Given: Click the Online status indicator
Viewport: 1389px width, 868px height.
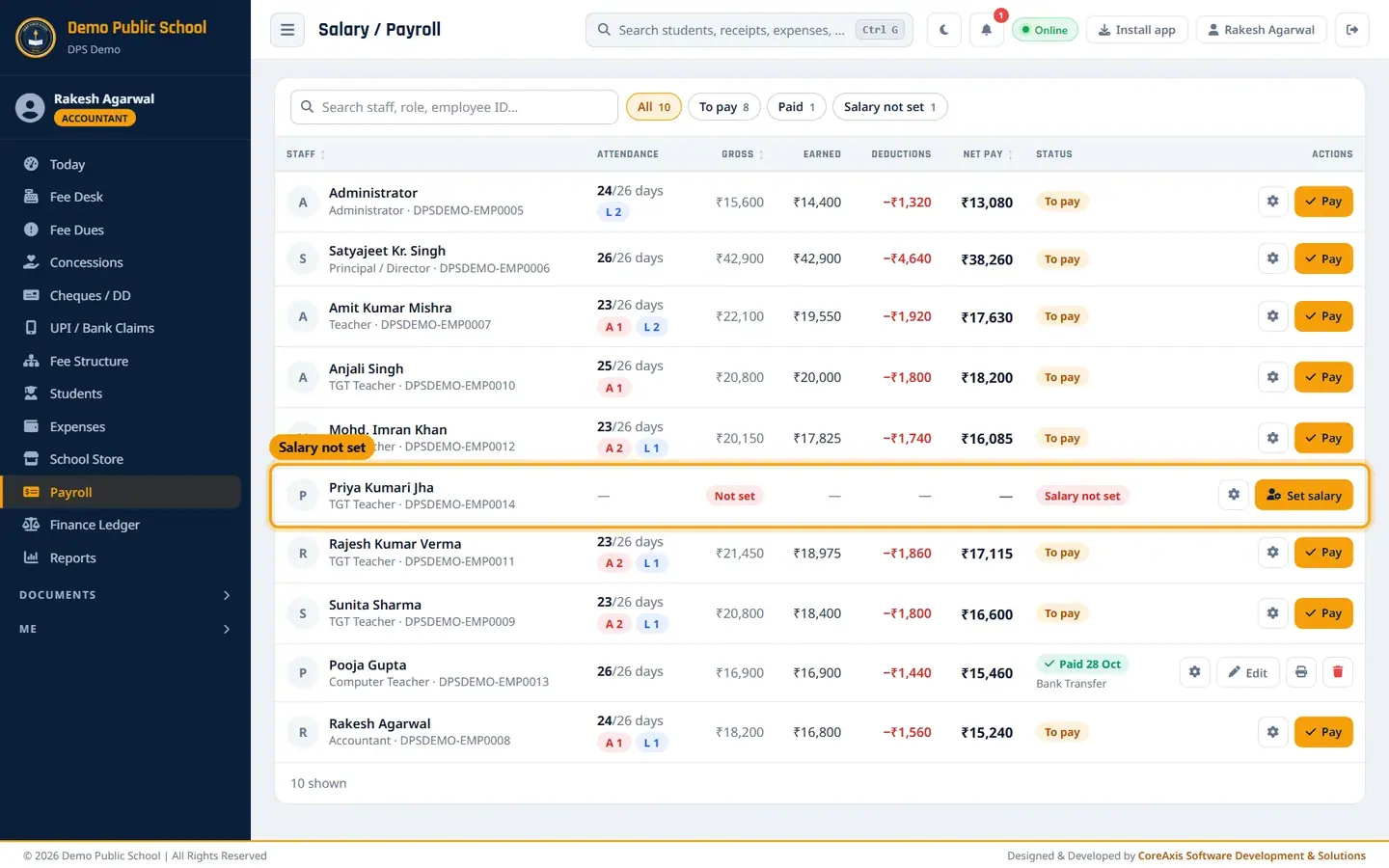Looking at the screenshot, I should click(1045, 30).
